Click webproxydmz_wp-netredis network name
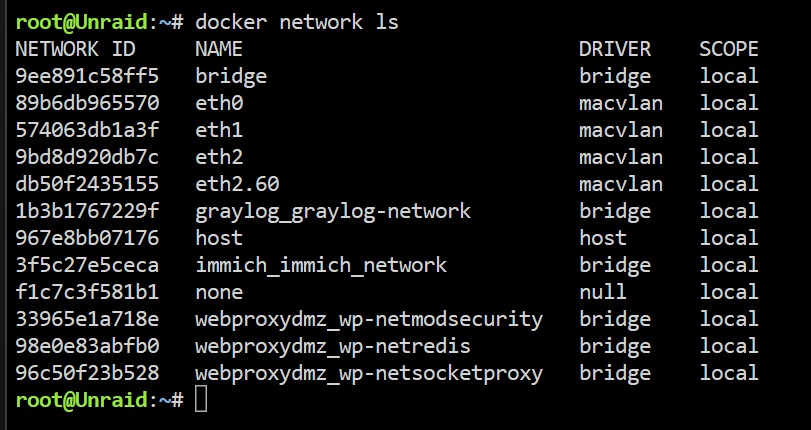This screenshot has width=811, height=430. [x=333, y=346]
